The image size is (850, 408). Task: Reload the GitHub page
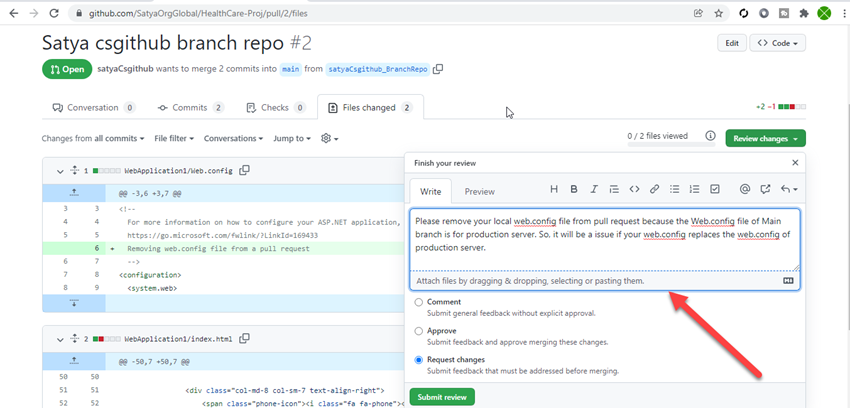(x=54, y=14)
